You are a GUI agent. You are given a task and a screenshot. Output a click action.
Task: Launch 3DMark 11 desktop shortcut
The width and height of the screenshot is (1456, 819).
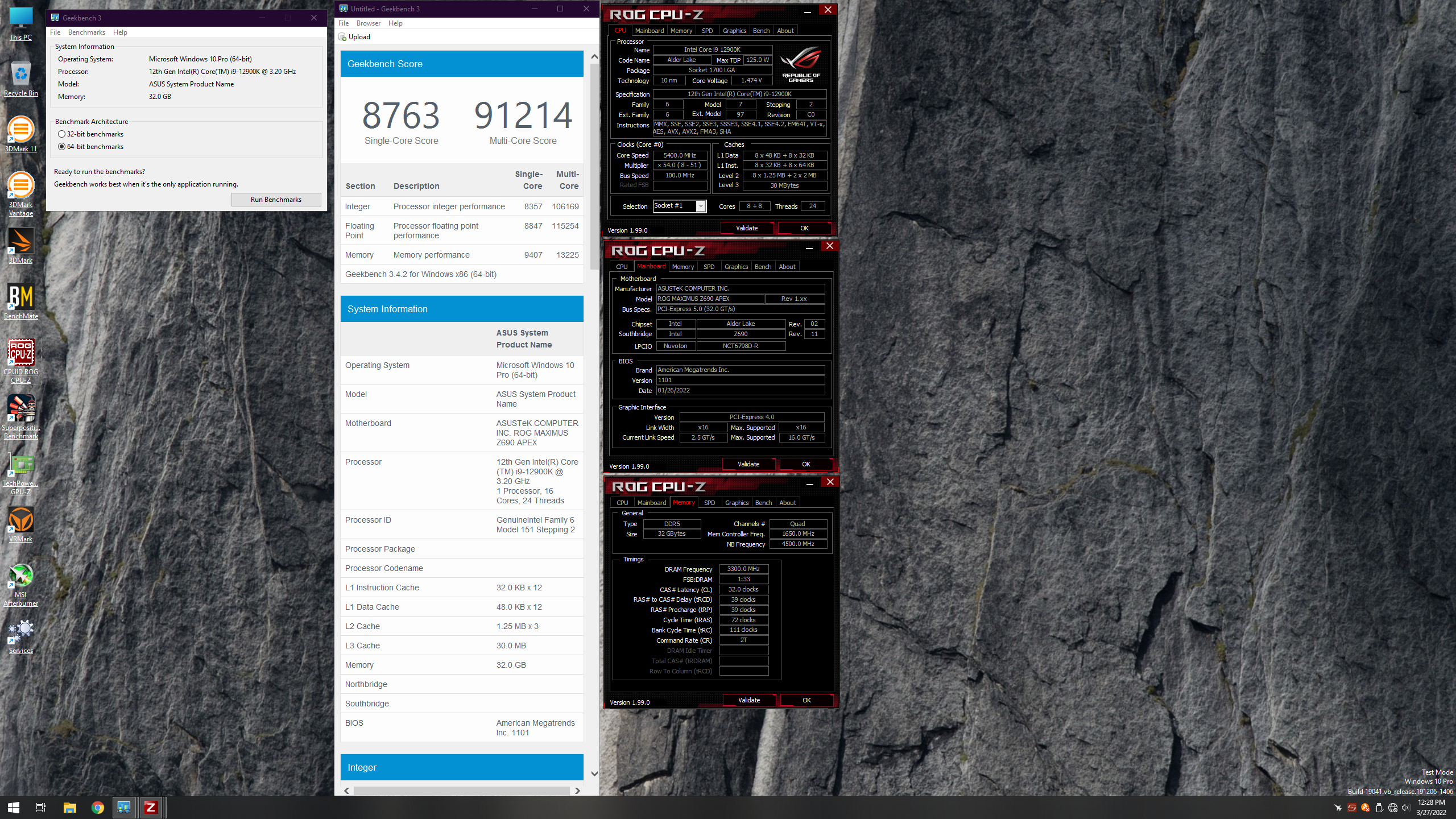tap(20, 134)
